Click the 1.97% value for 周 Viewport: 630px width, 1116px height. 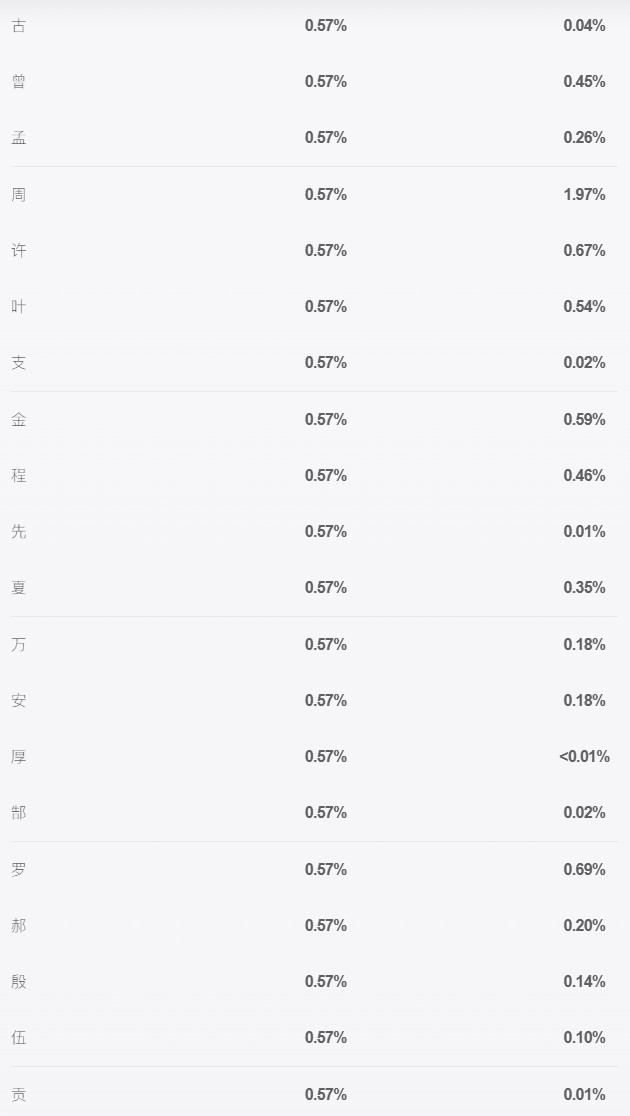click(x=584, y=194)
